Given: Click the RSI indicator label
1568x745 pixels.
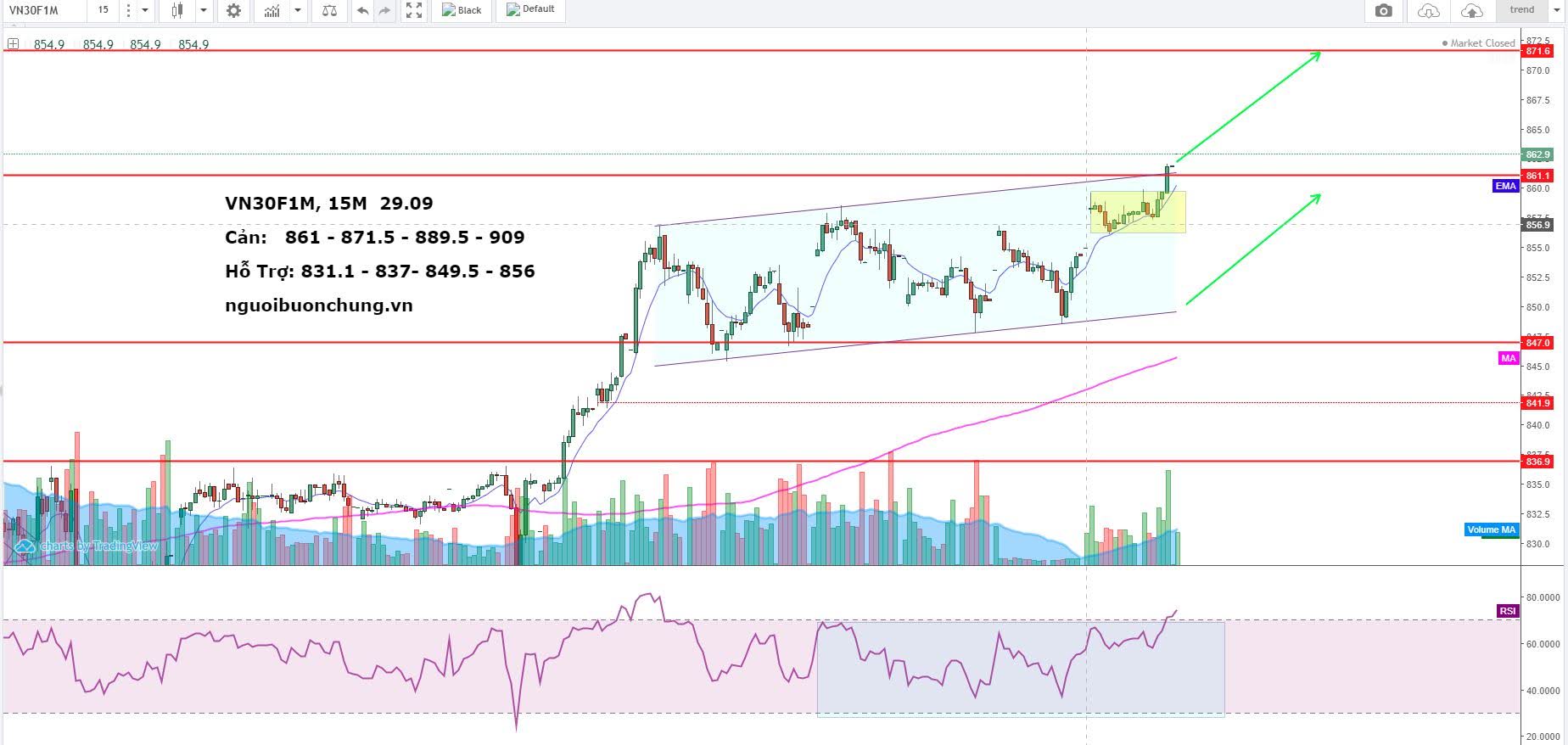Looking at the screenshot, I should coord(1508,611).
